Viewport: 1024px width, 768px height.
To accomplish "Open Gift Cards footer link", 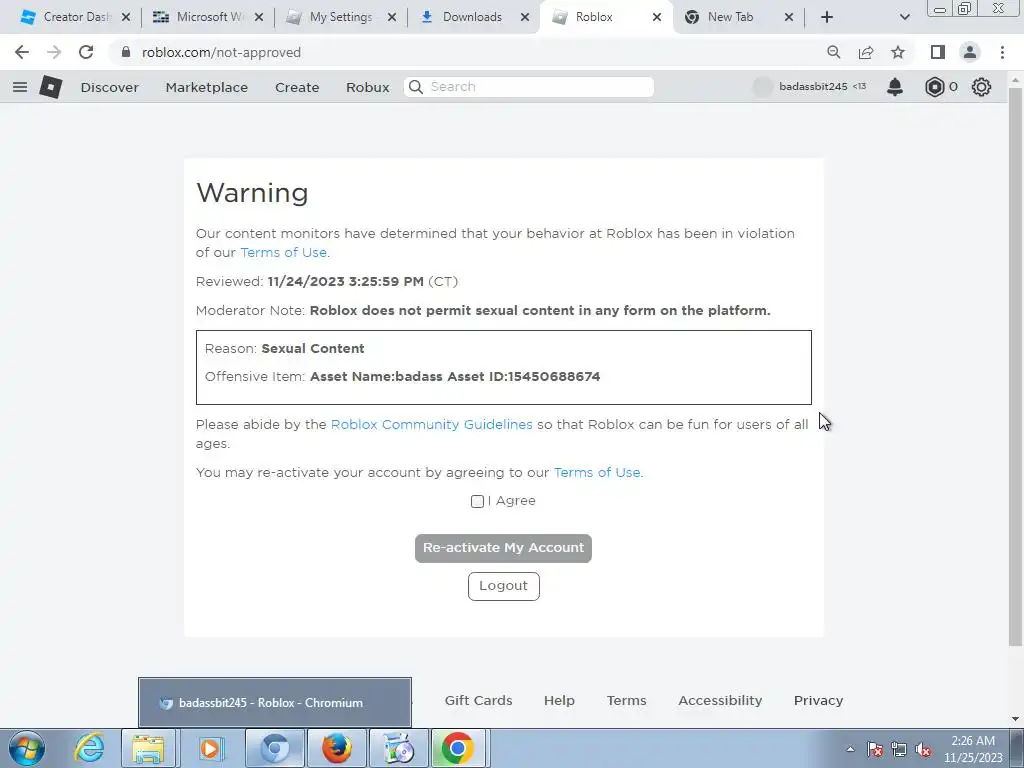I will (479, 700).
